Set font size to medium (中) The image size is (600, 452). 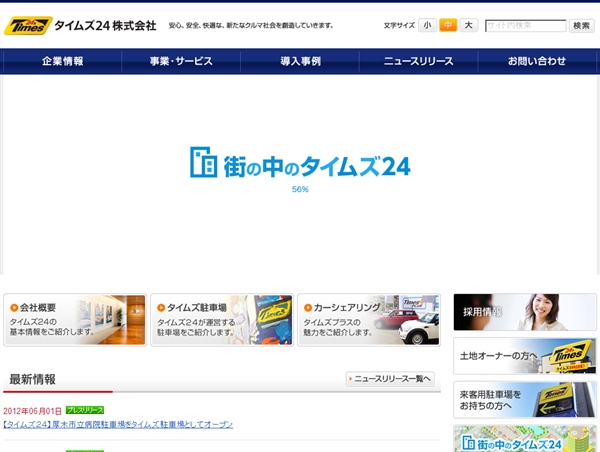[x=448, y=26]
